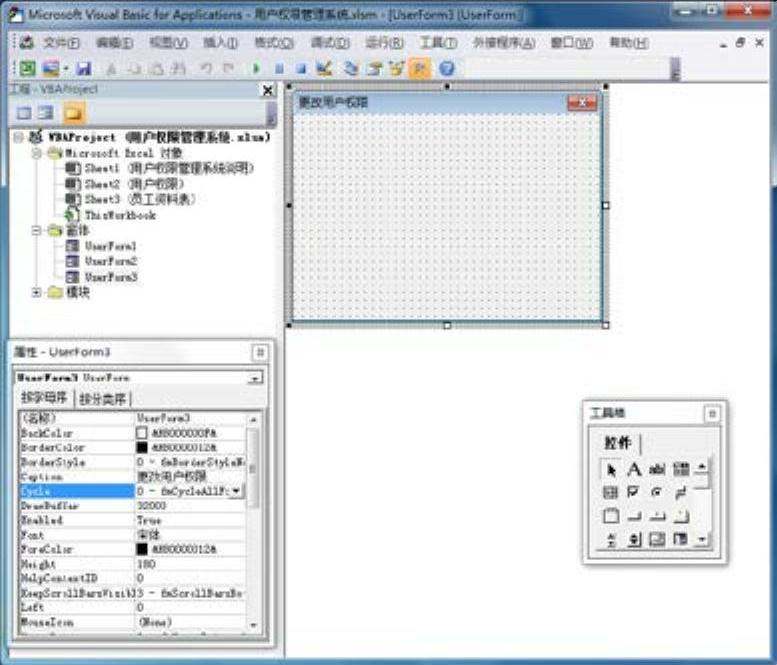This screenshot has height=665, width=777.
Task: Toggle Design Mode toolbar icon
Action: (324, 68)
